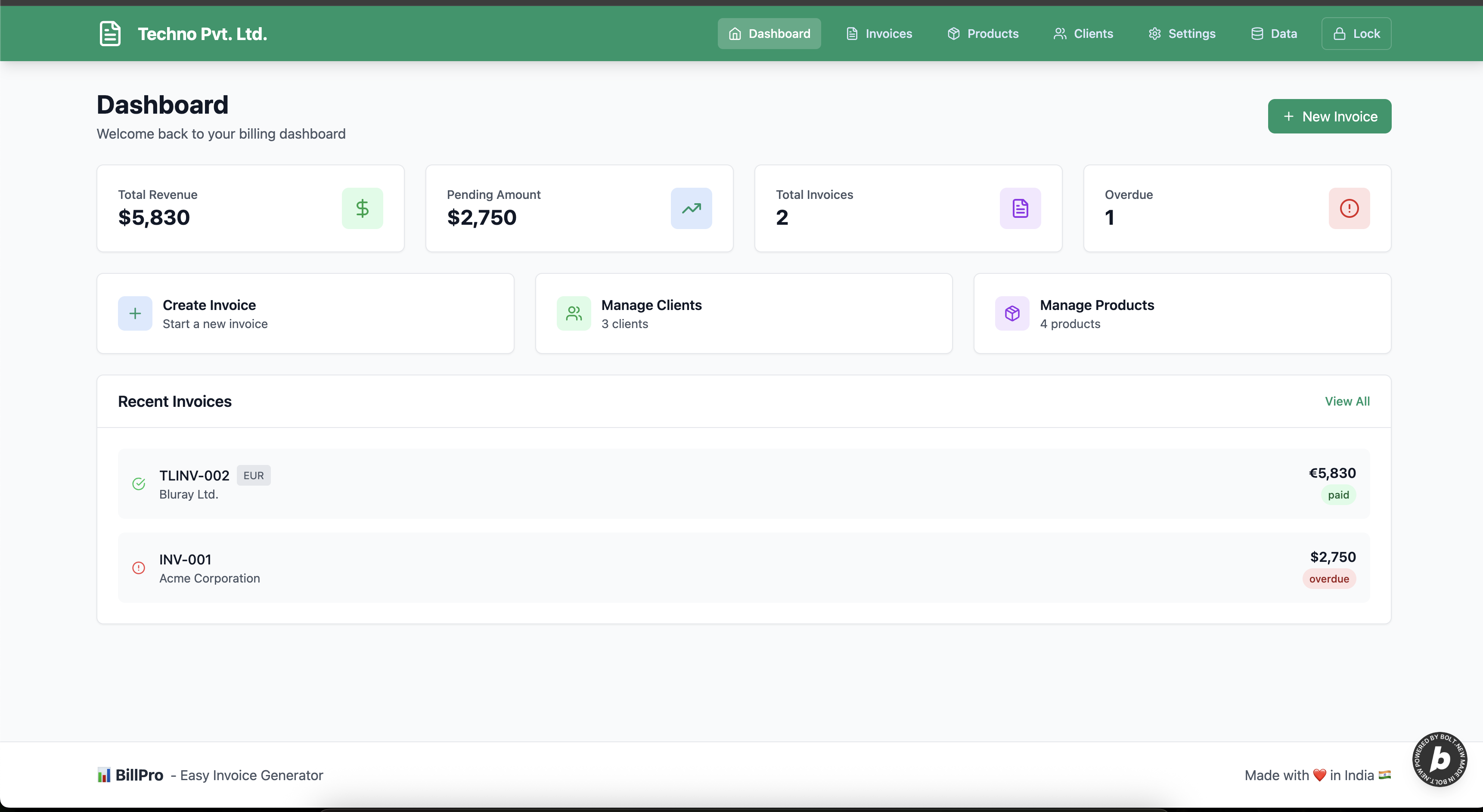Click the Techno Pvt. Ltd. document logo icon
Image resolution: width=1483 pixels, height=812 pixels.
[x=109, y=34]
